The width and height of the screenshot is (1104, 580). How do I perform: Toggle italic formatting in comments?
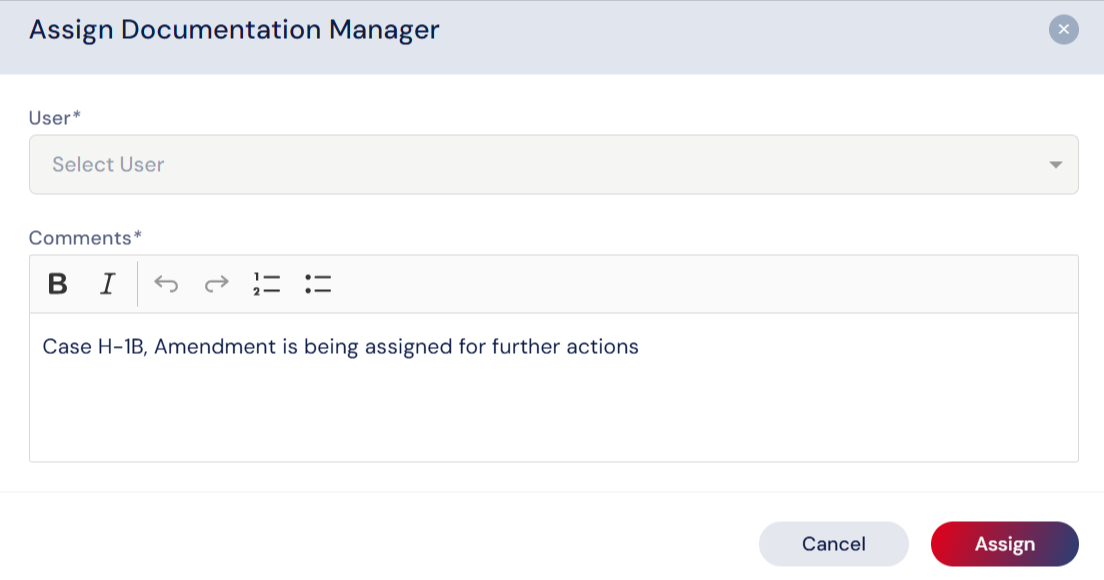pos(107,284)
